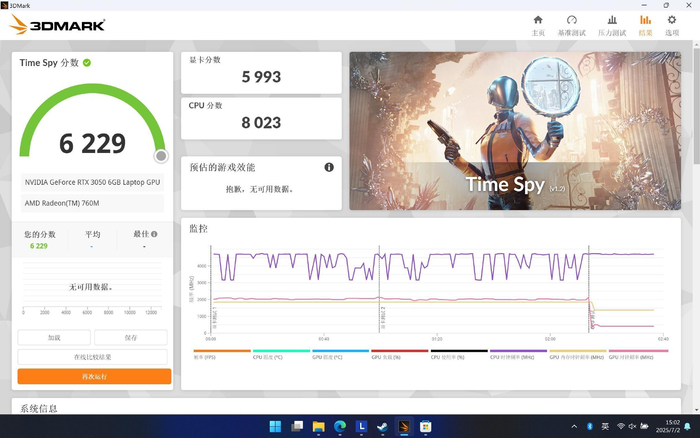Open Microsoft Edge from the taskbar
Viewport: 700px width, 438px height.
pos(340,426)
